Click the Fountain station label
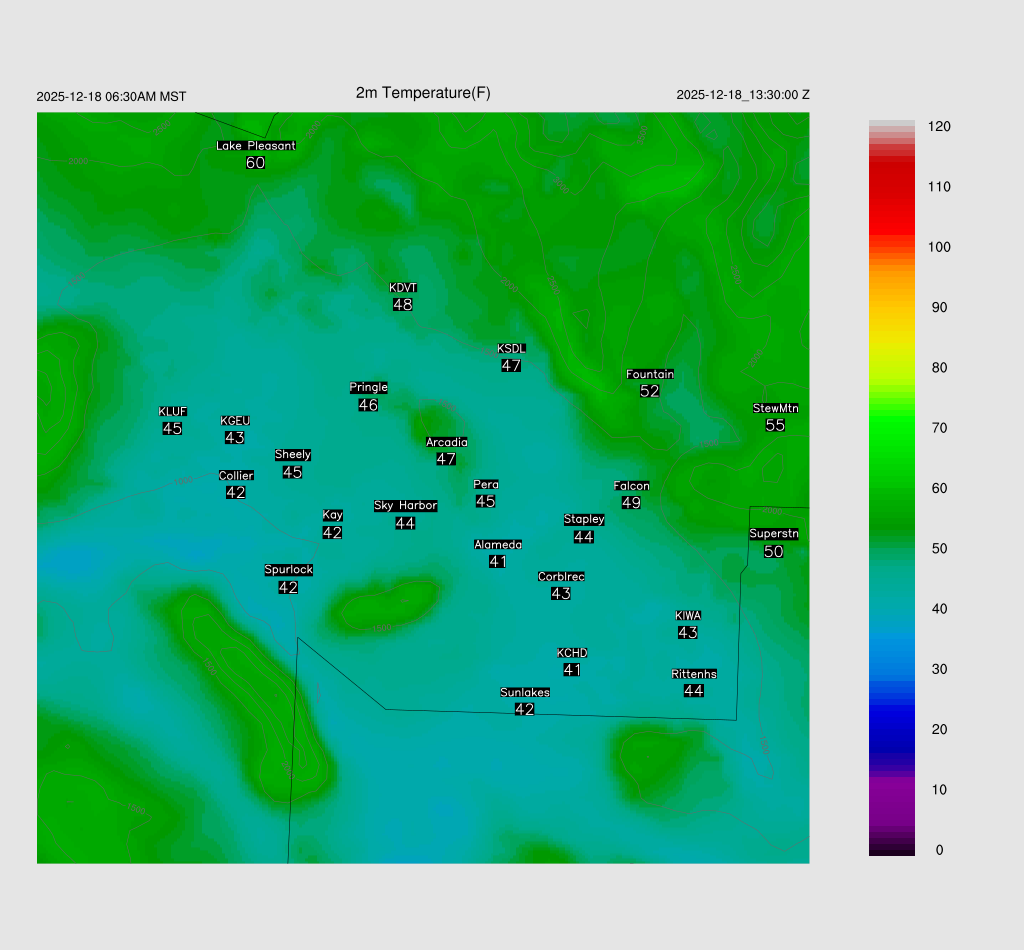The width and height of the screenshot is (1024, 950). coord(650,375)
